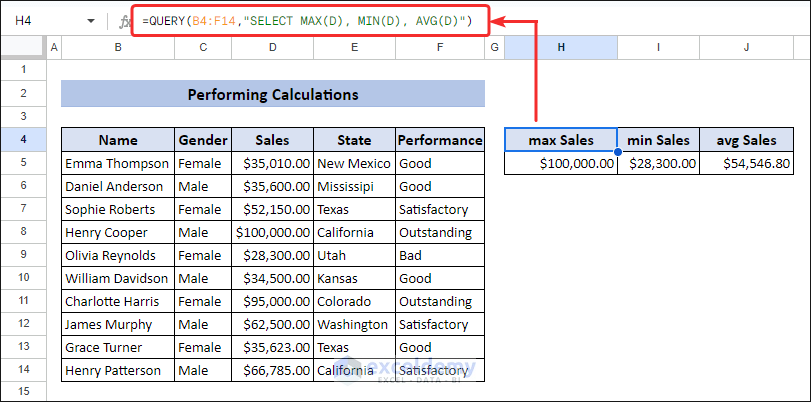Screen dimensions: 811x402
Task: Click the Performance column header cell
Action: (x=439, y=140)
